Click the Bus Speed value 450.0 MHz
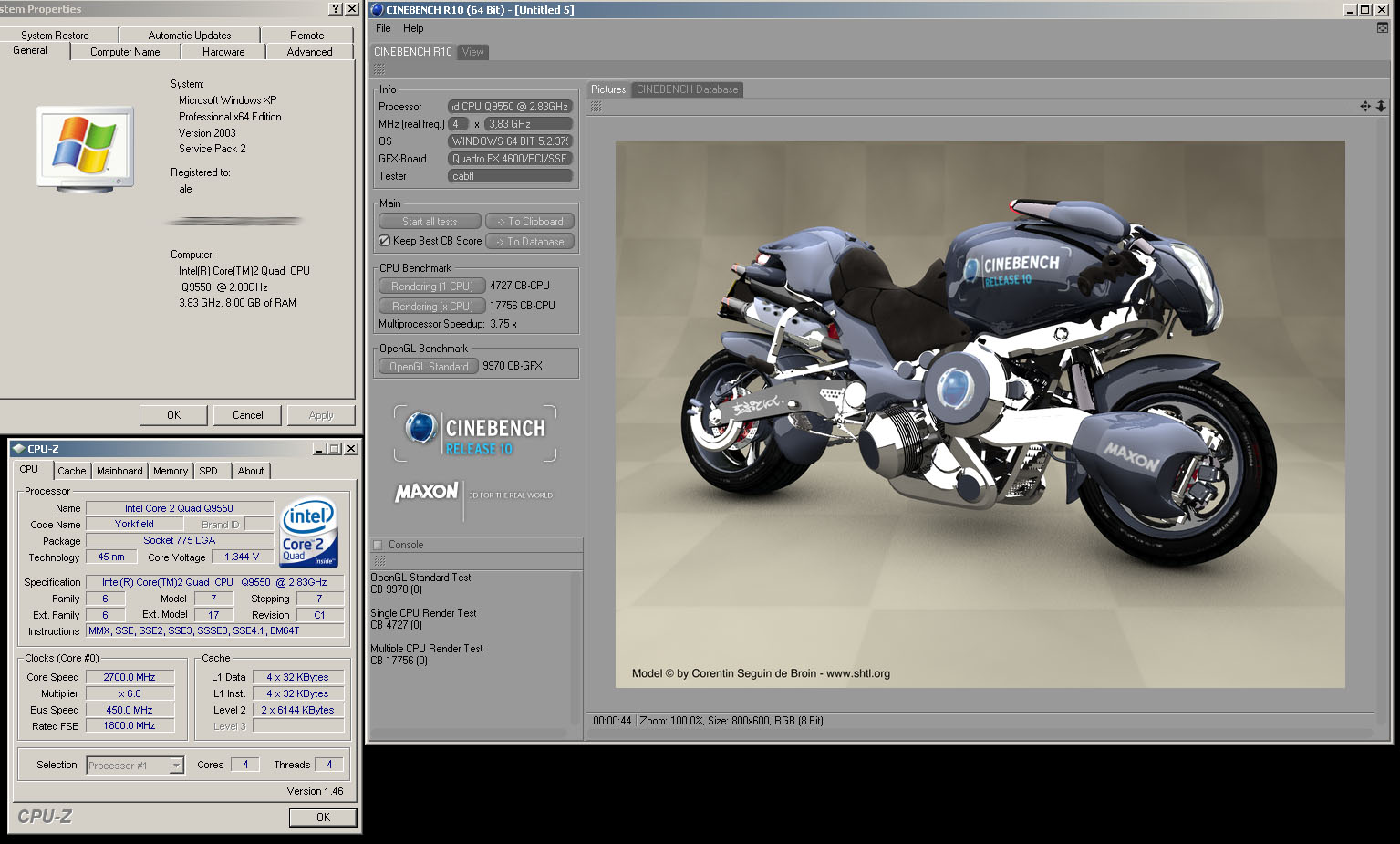 pos(130,710)
